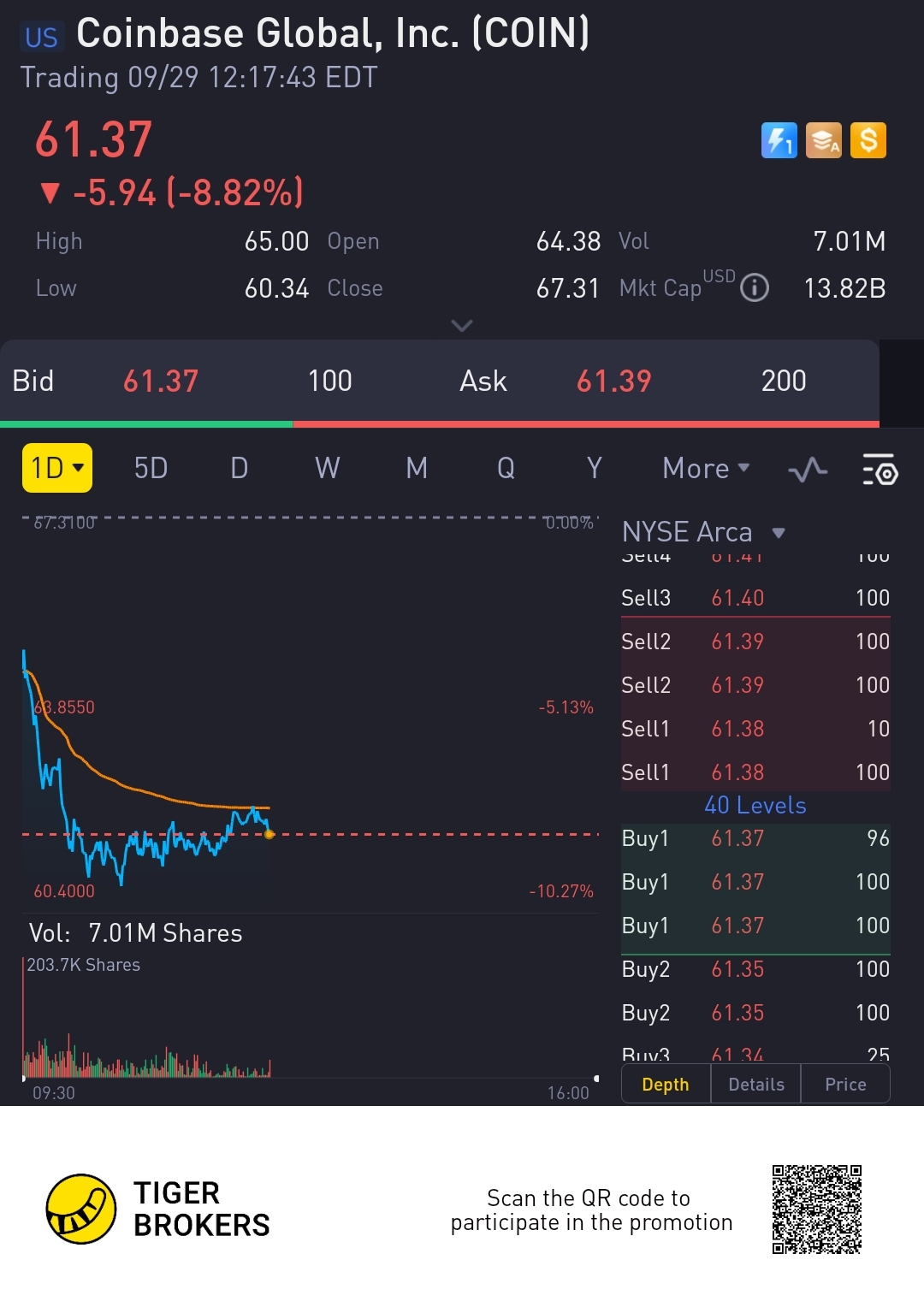Open the 40 Levels depth link
Screen dimensions: 924x1313
tap(755, 805)
